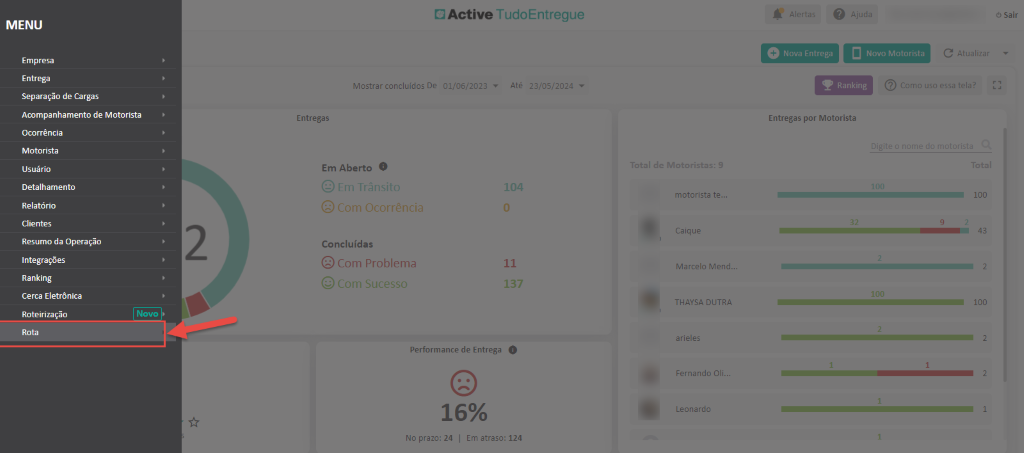Screen dimensions: 1024x453
Task: Click Em Trânsito status label
Action: pyautogui.click(x=370, y=187)
